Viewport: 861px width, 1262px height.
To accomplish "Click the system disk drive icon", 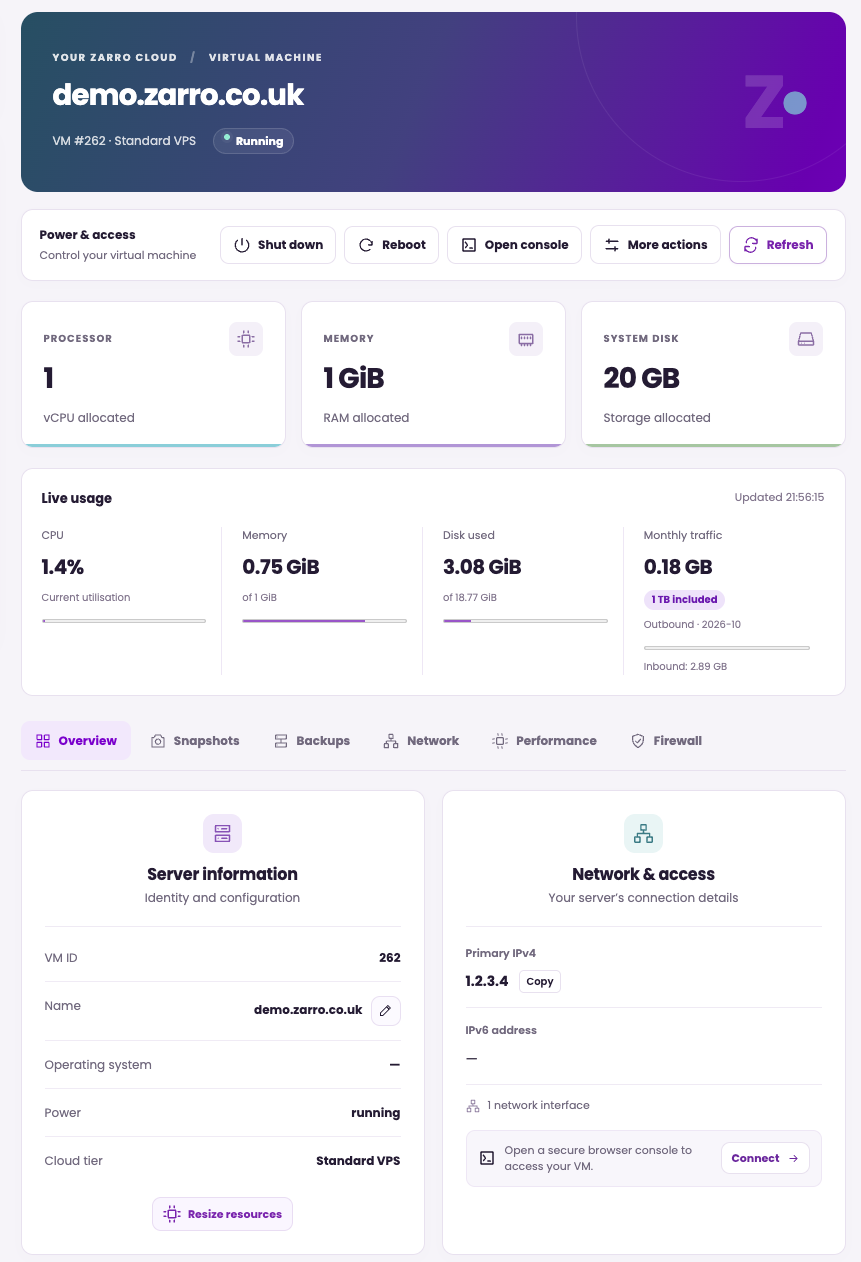I will [805, 339].
